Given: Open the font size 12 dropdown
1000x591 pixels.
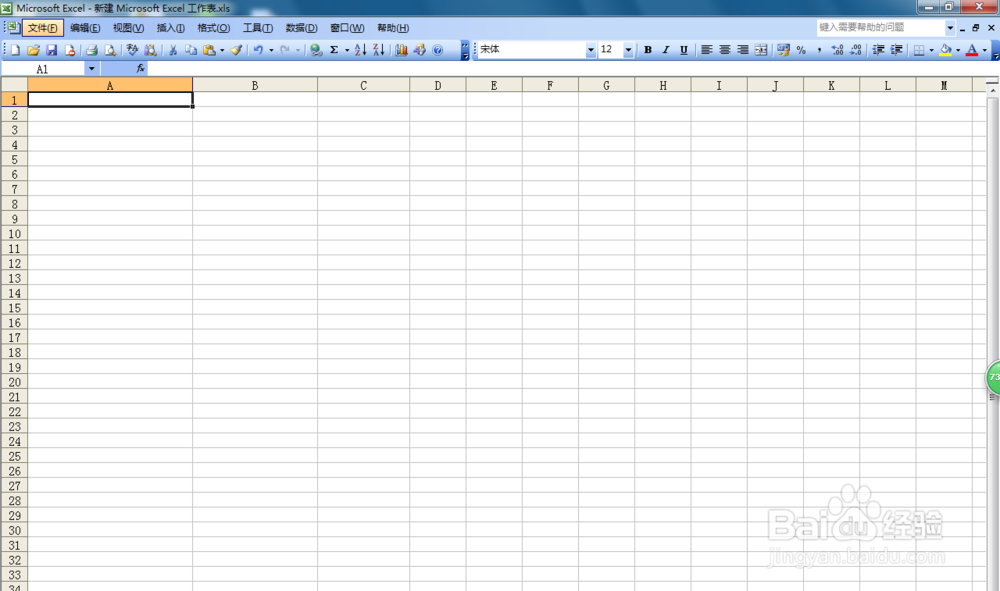Looking at the screenshot, I should [628, 50].
